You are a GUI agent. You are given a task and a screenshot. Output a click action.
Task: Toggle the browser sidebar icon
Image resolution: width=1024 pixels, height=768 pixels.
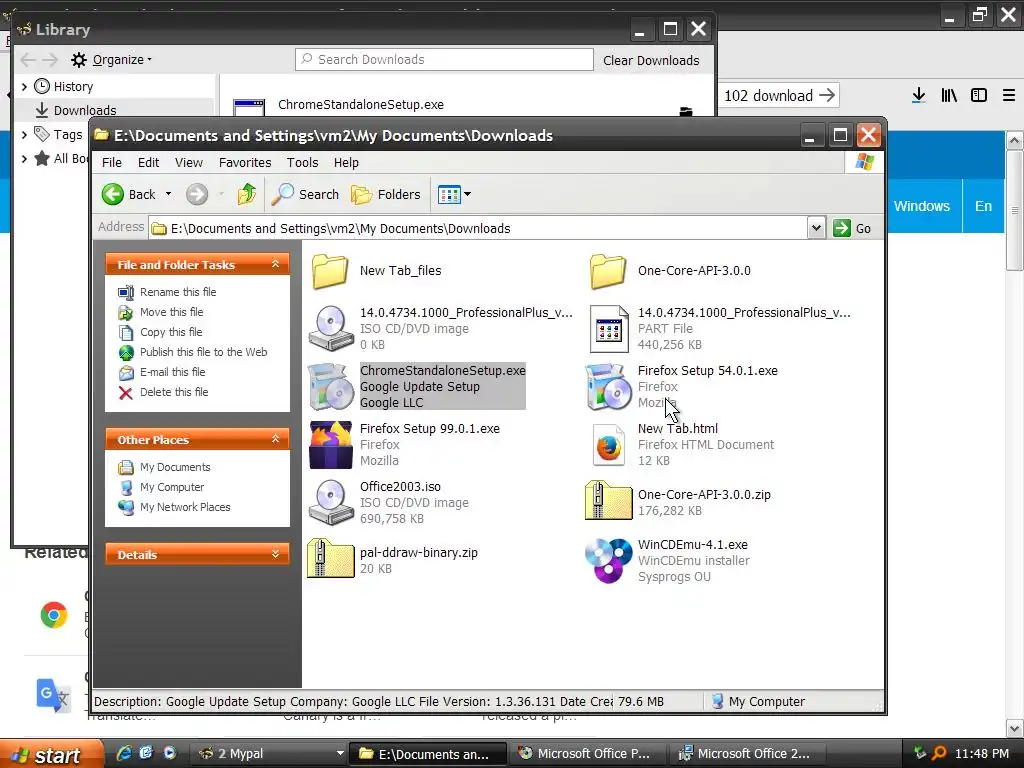[979, 95]
